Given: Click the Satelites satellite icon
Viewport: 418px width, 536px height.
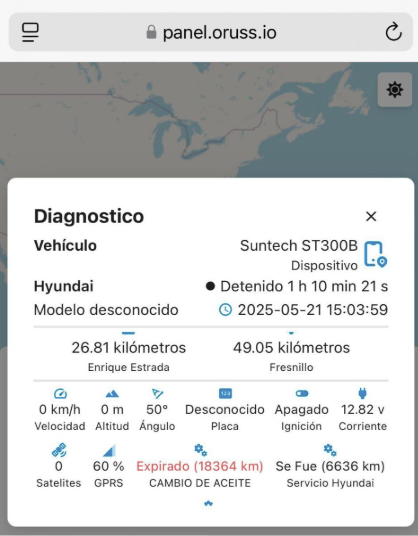Looking at the screenshot, I should coord(59,450).
